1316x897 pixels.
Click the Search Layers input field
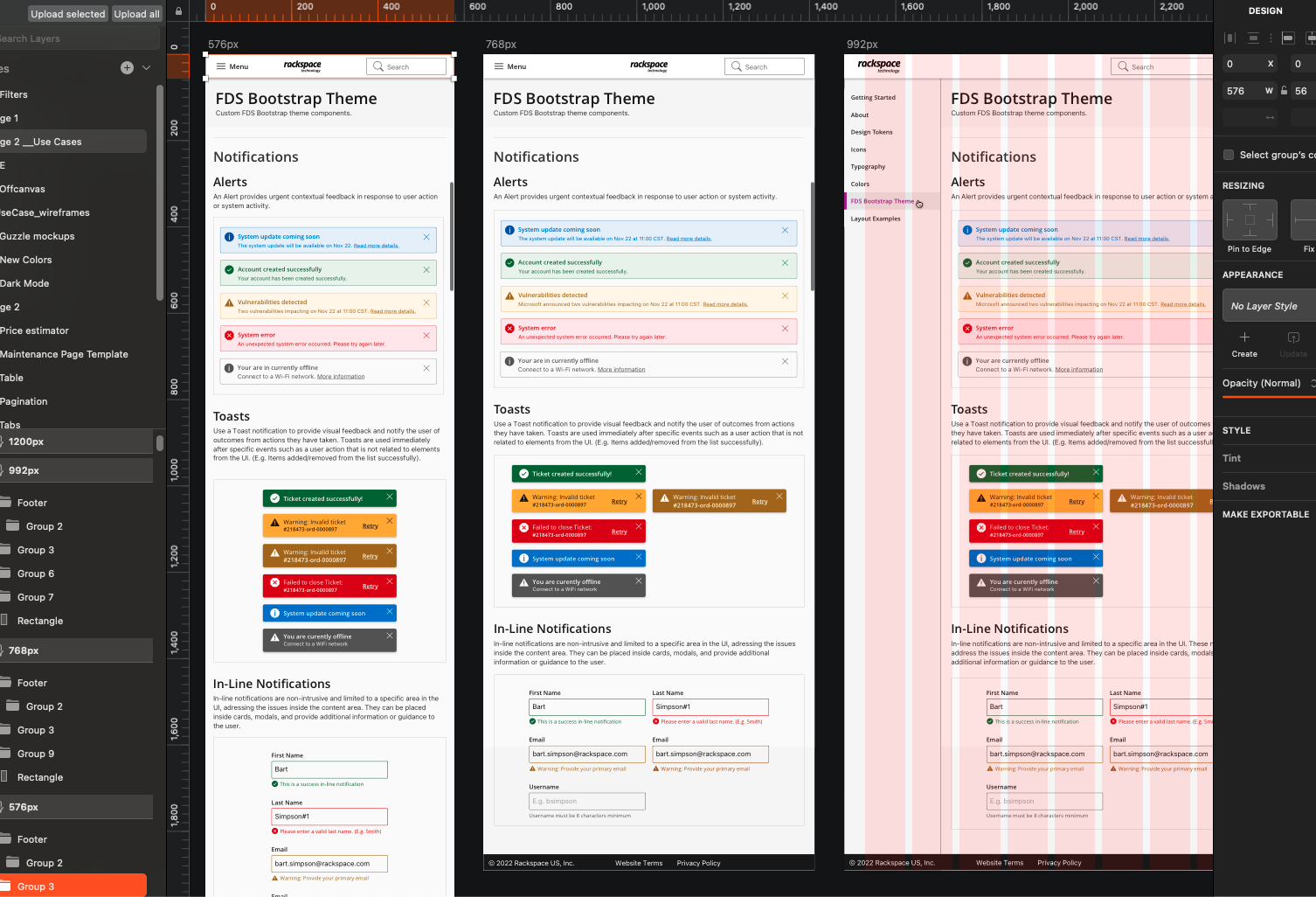click(79, 38)
